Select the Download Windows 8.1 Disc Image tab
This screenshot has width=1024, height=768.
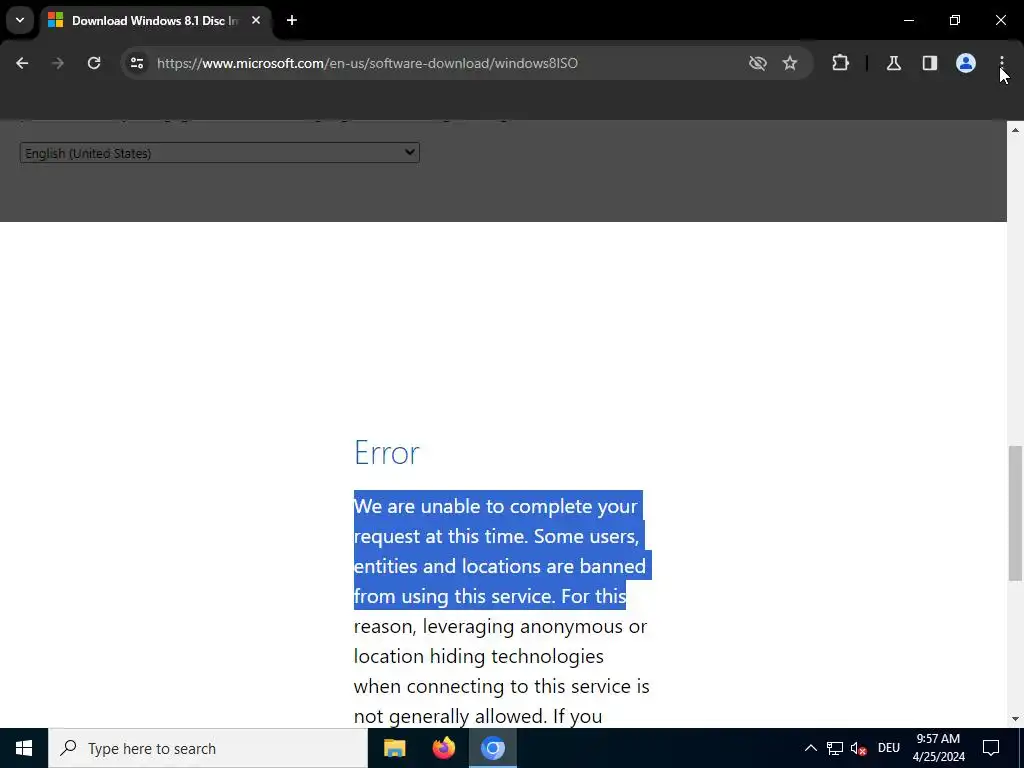pos(154,21)
